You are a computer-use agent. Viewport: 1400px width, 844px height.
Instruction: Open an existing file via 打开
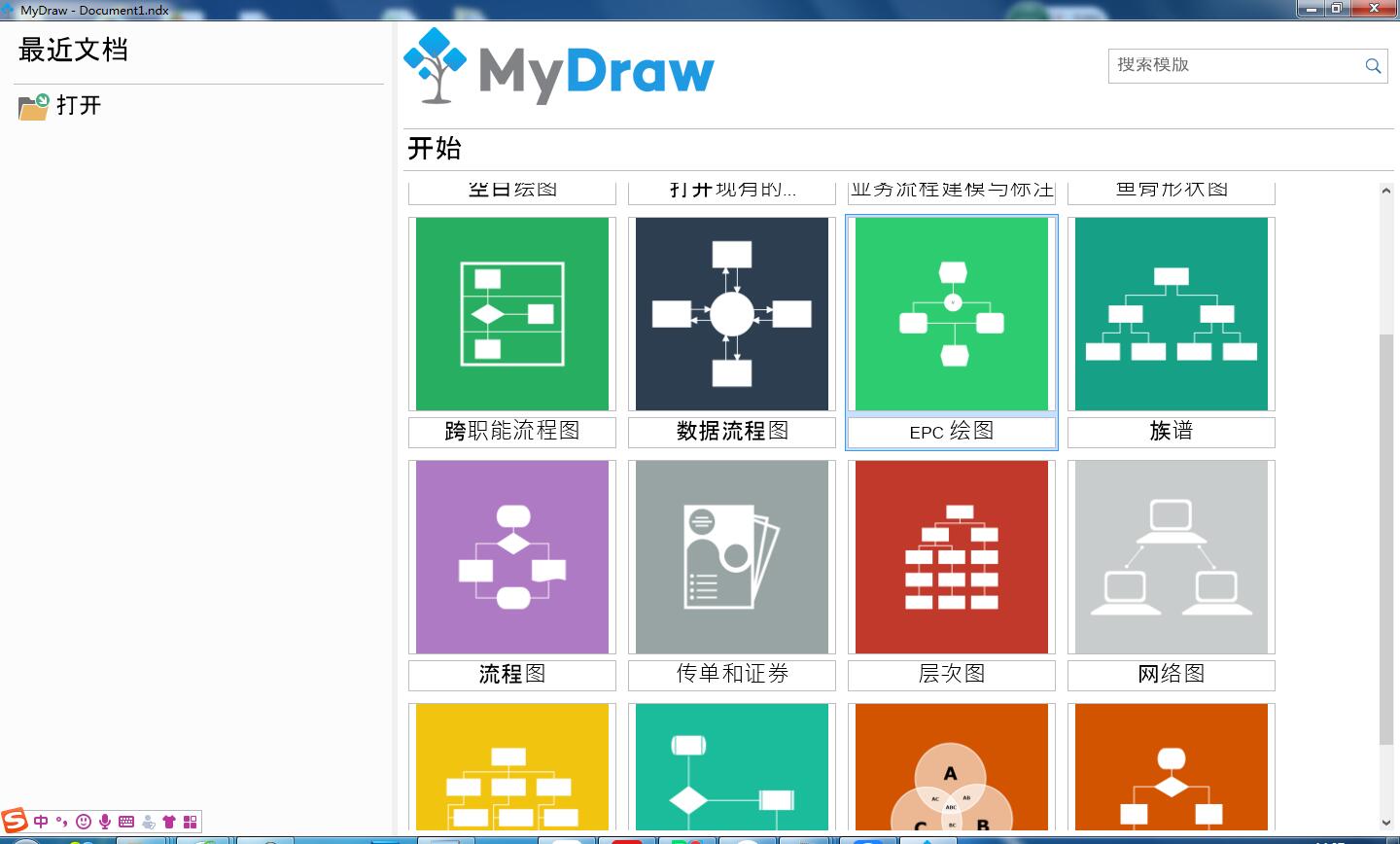click(x=60, y=105)
